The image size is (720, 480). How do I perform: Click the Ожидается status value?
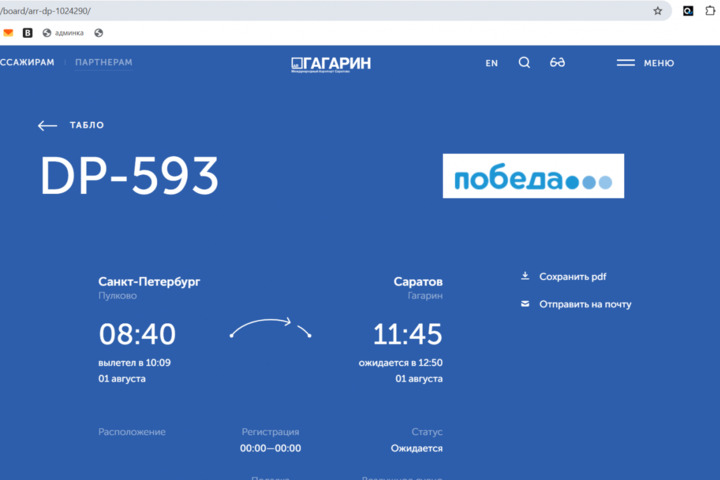(416, 448)
